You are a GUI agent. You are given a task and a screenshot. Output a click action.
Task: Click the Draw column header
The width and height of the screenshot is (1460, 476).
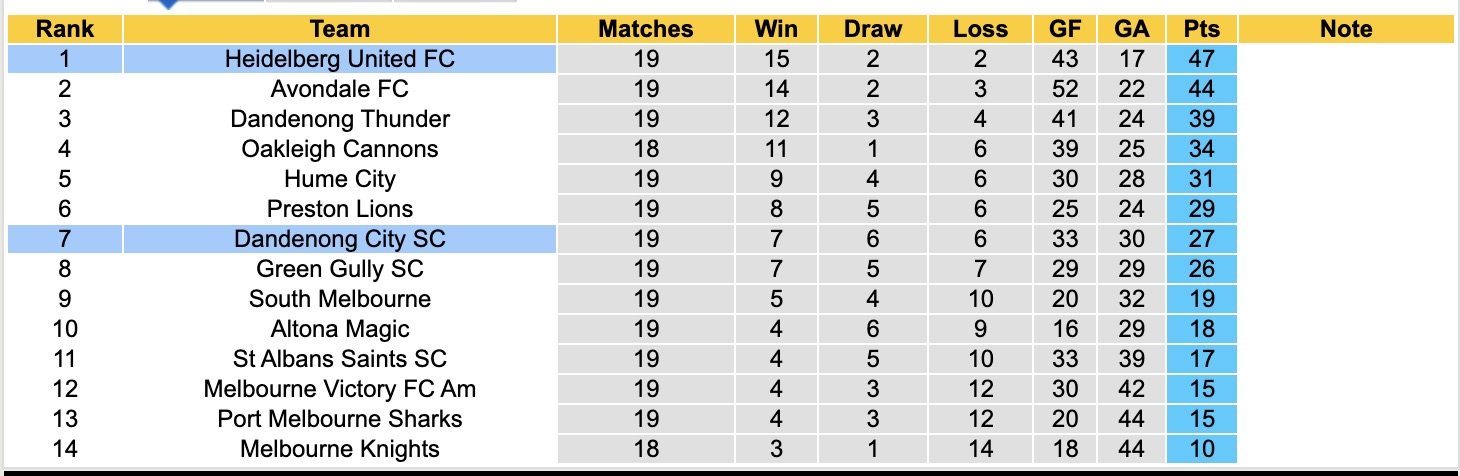872,29
